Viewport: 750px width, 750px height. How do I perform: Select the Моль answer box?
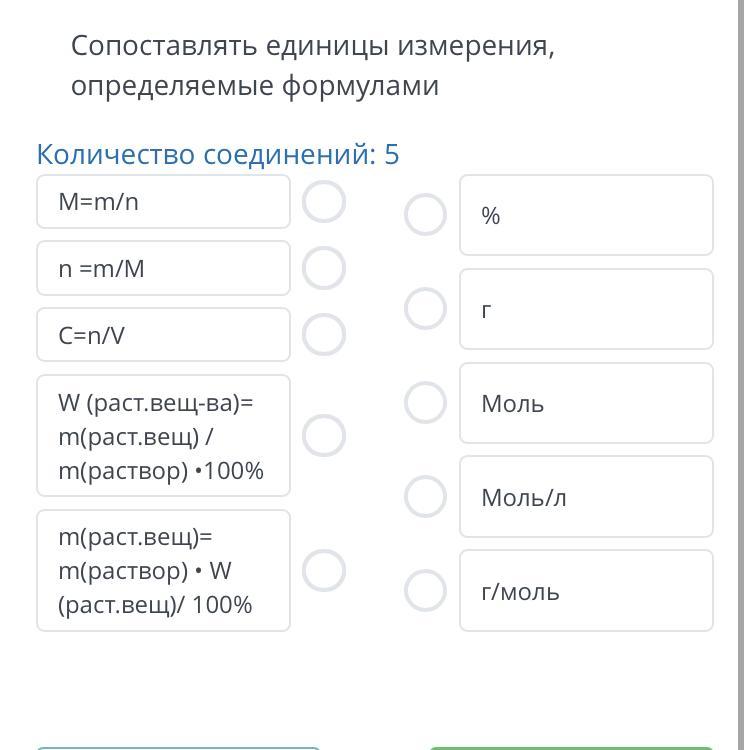[586, 403]
